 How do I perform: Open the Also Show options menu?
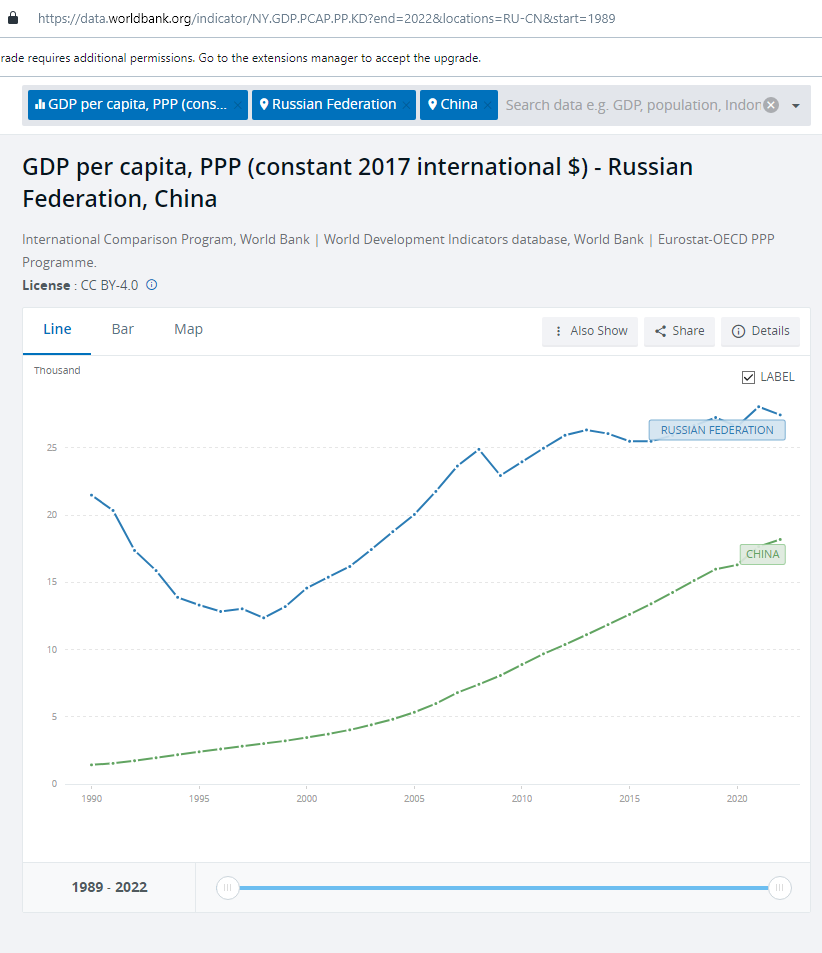point(590,331)
